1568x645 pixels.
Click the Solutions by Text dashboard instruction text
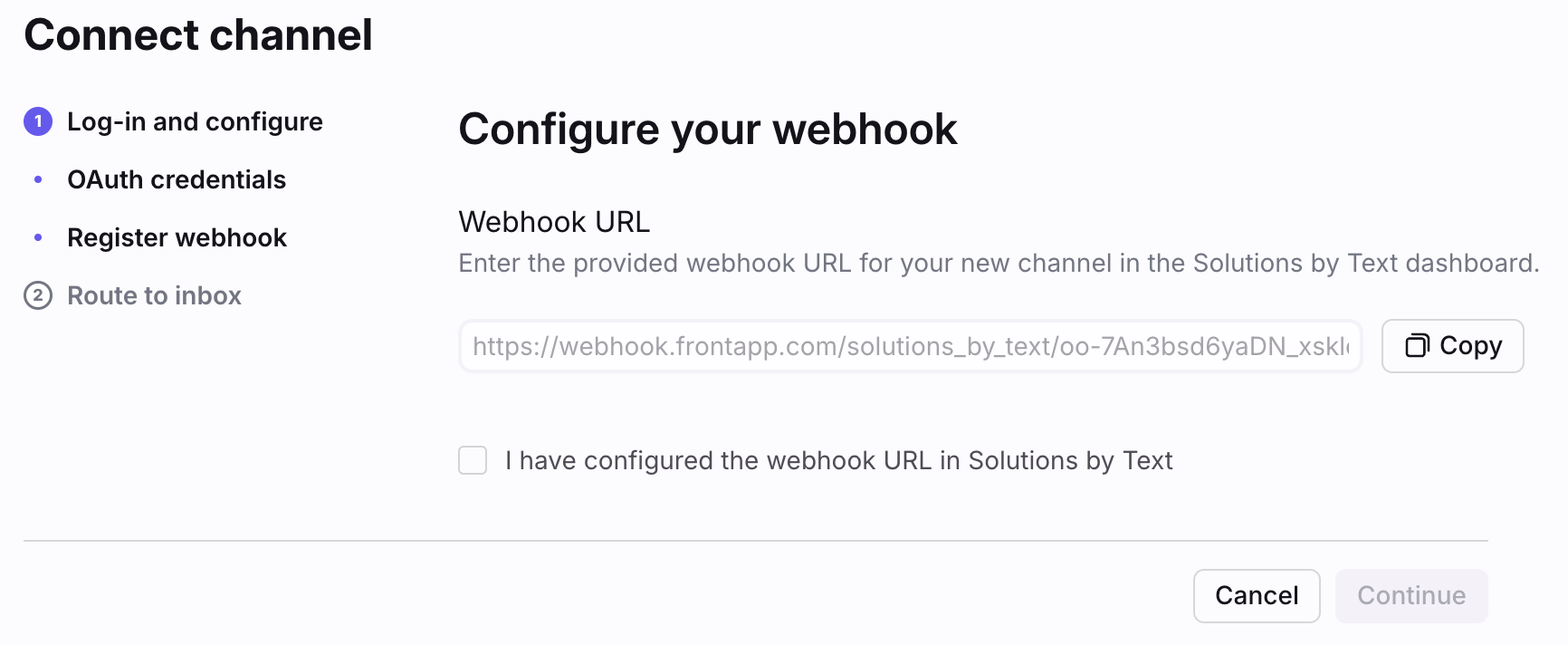pyautogui.click(x=999, y=263)
